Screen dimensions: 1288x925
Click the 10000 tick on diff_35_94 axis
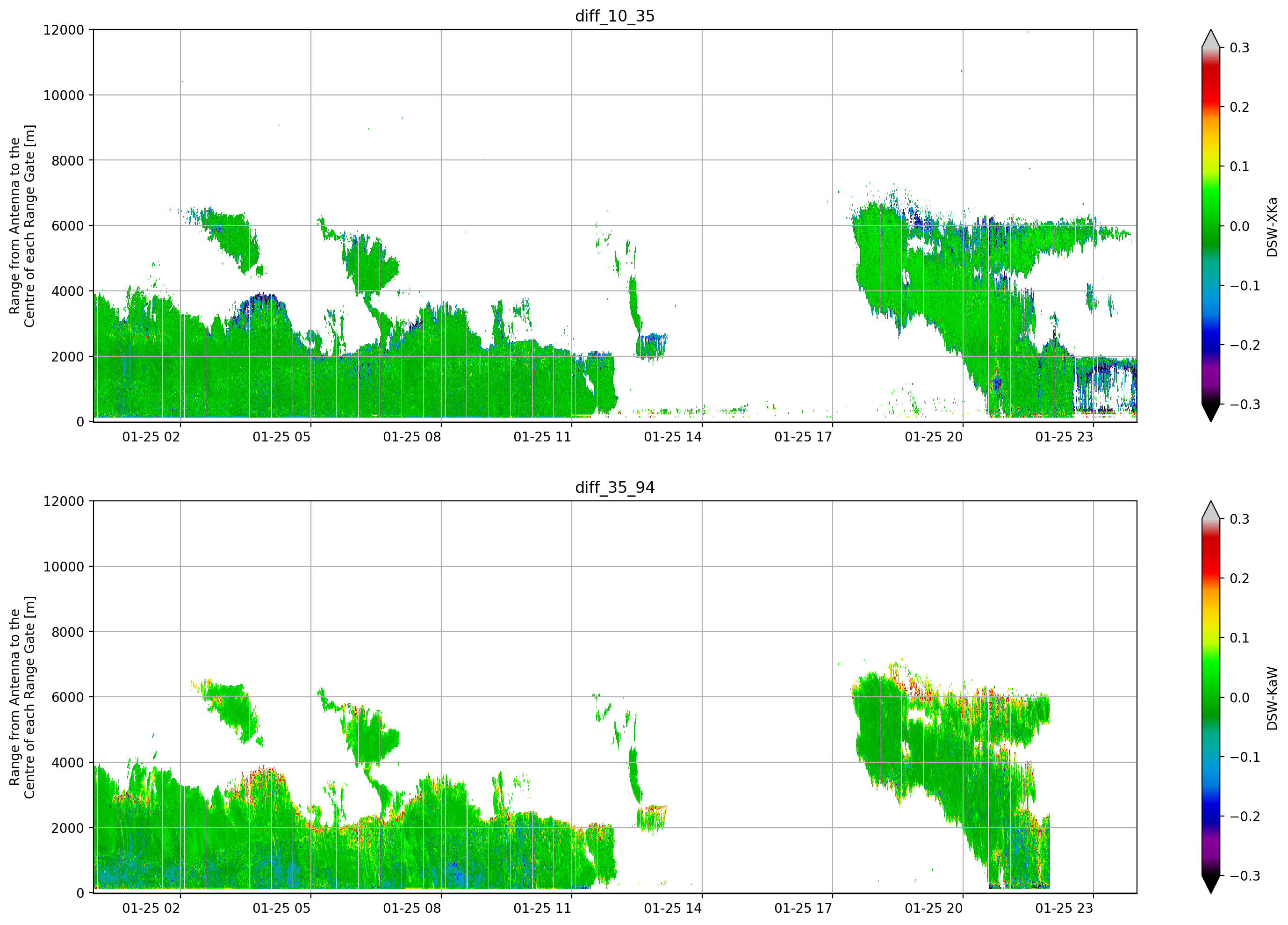coord(64,566)
